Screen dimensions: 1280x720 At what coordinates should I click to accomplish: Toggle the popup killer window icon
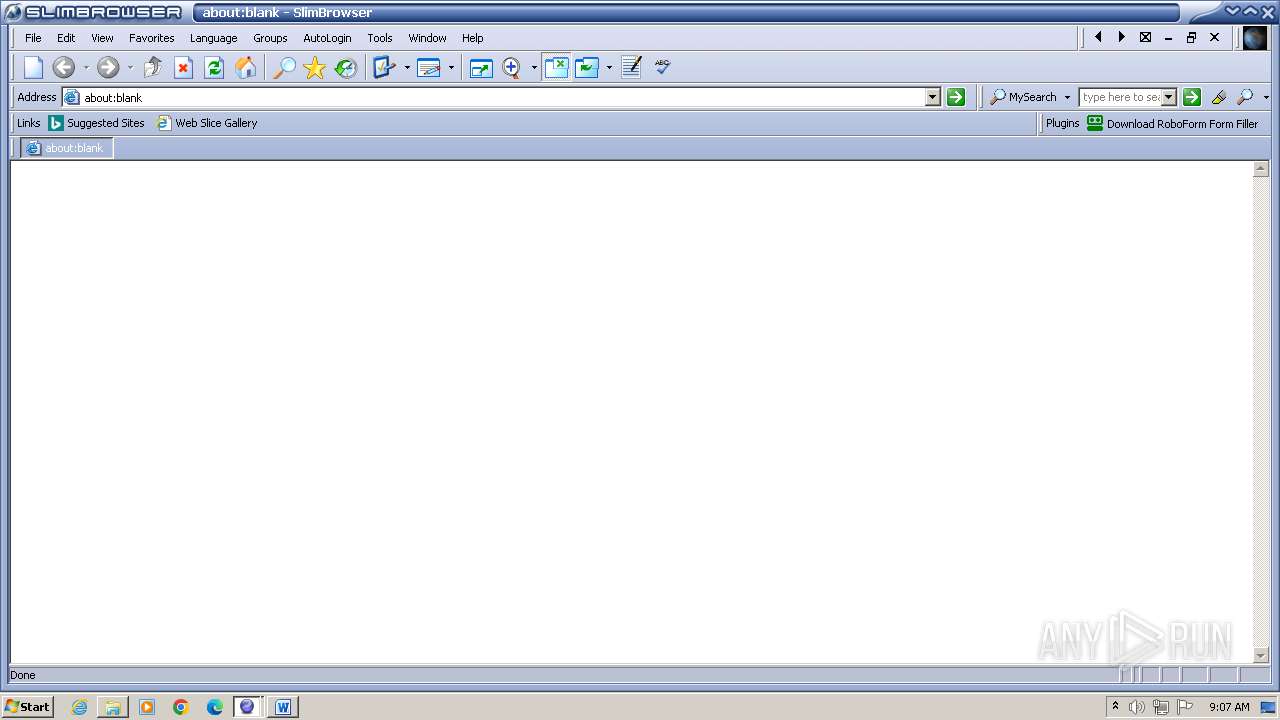click(x=556, y=67)
